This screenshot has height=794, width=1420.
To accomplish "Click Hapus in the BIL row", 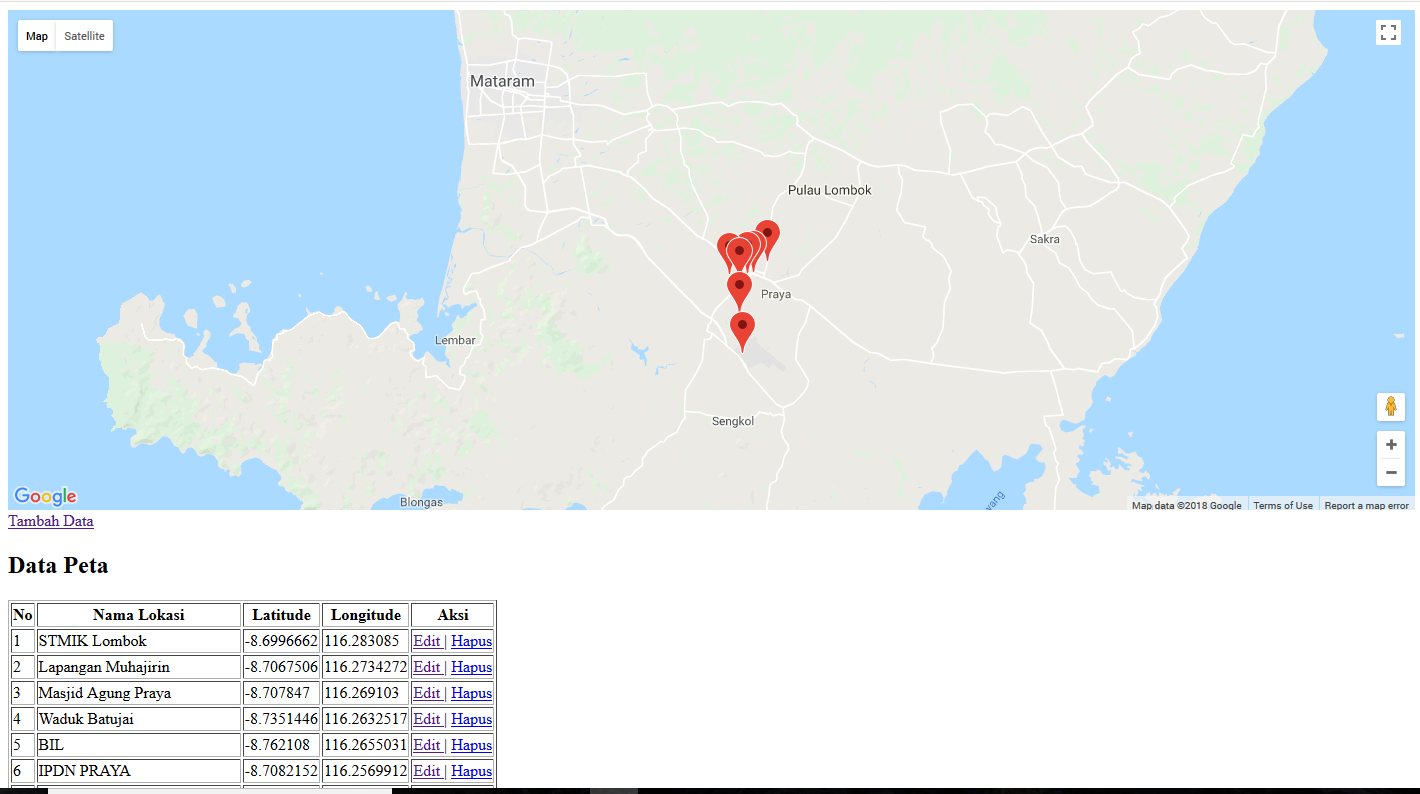I will tap(471, 745).
